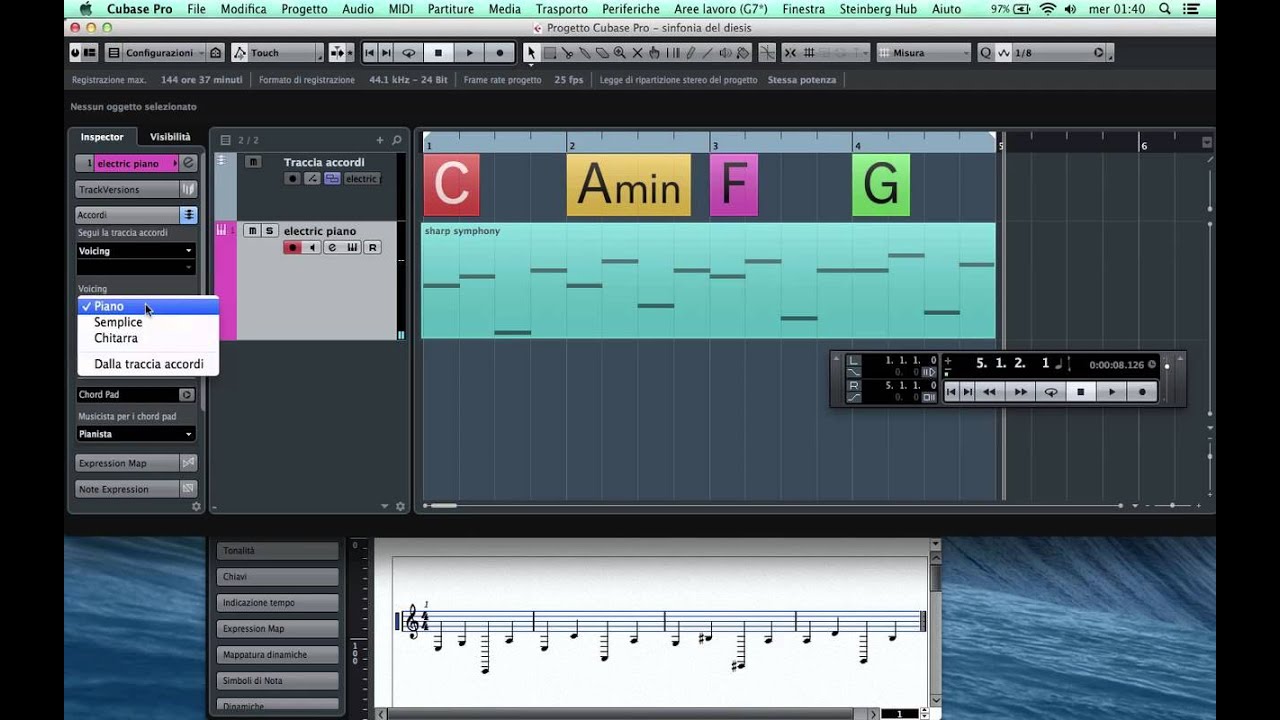Open the Progetto menu
Screen dimensions: 1280x720
(x=304, y=9)
